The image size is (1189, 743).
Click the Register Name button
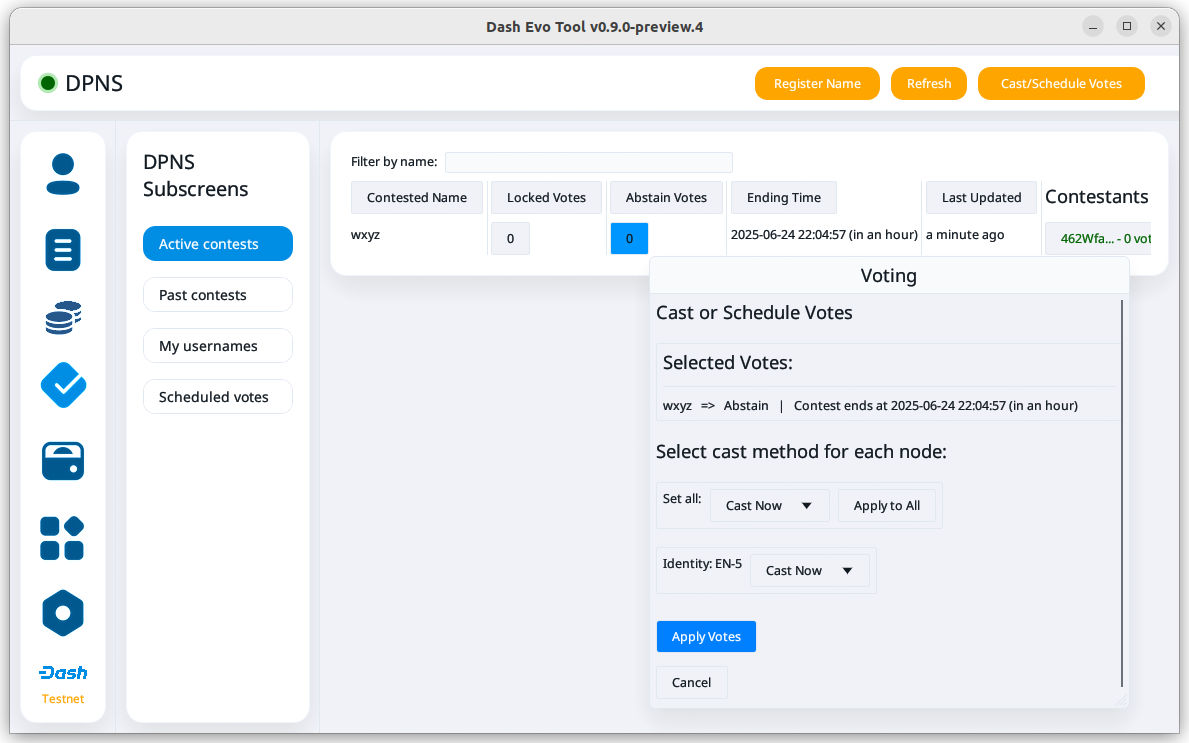pyautogui.click(x=817, y=84)
